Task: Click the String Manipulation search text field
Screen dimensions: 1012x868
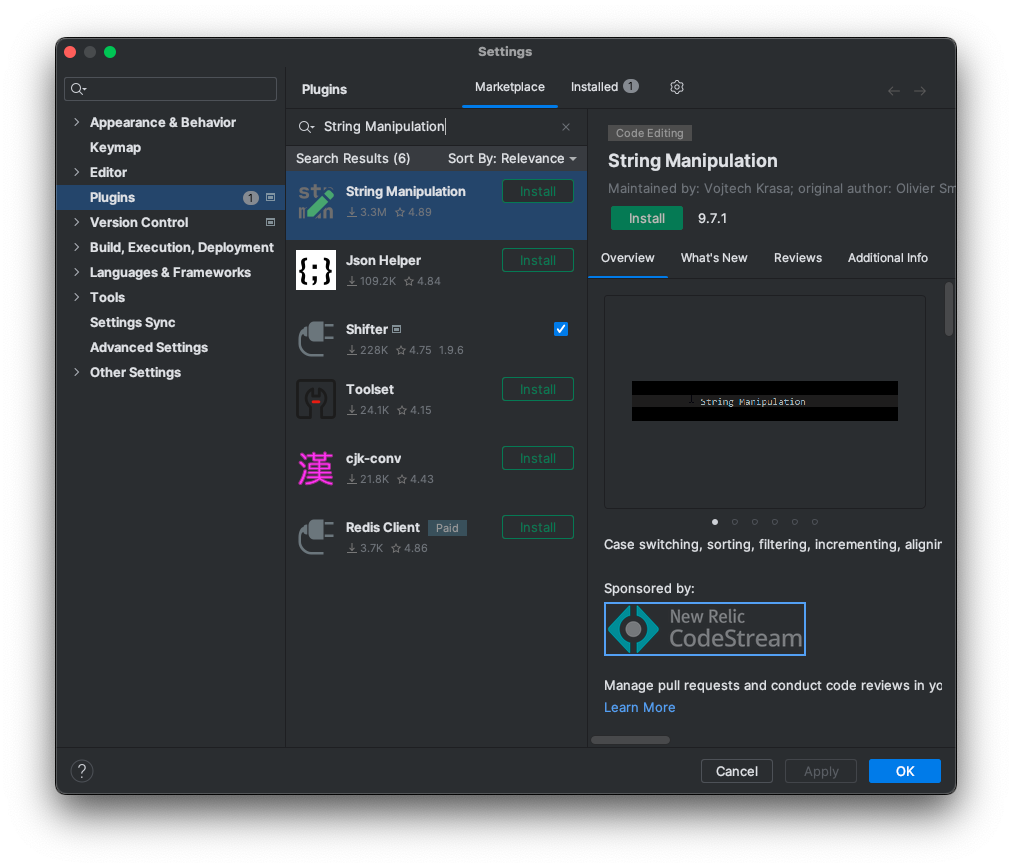Action: [x=436, y=126]
